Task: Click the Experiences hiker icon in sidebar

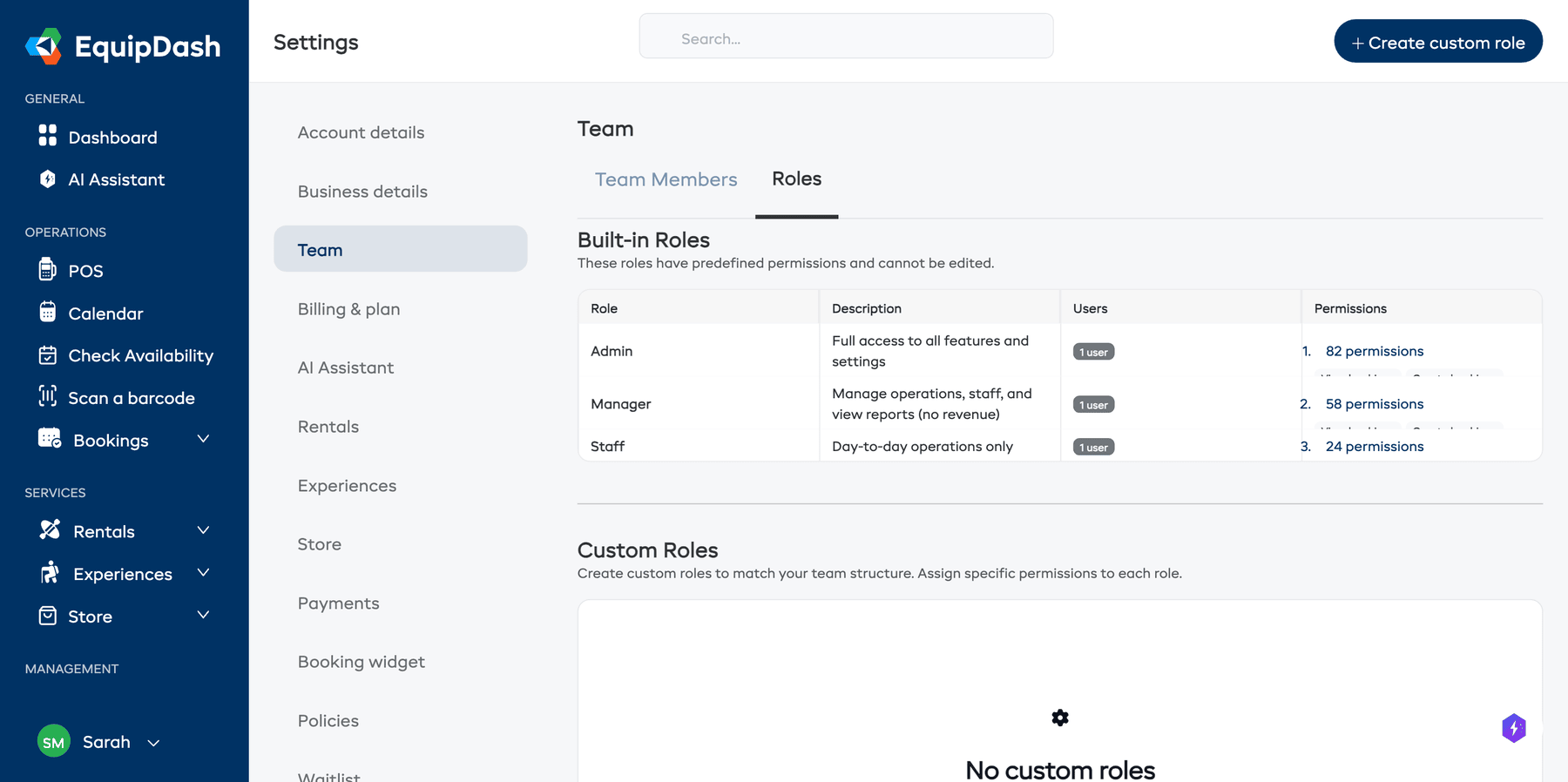Action: tap(50, 572)
